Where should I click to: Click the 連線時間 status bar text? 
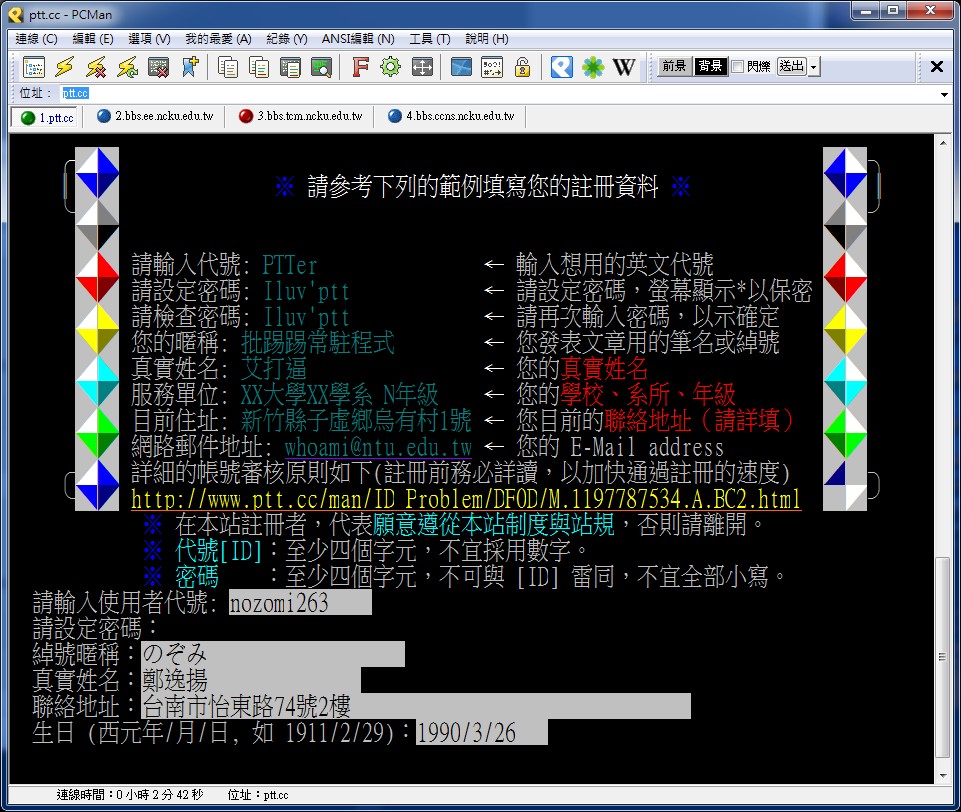129,795
